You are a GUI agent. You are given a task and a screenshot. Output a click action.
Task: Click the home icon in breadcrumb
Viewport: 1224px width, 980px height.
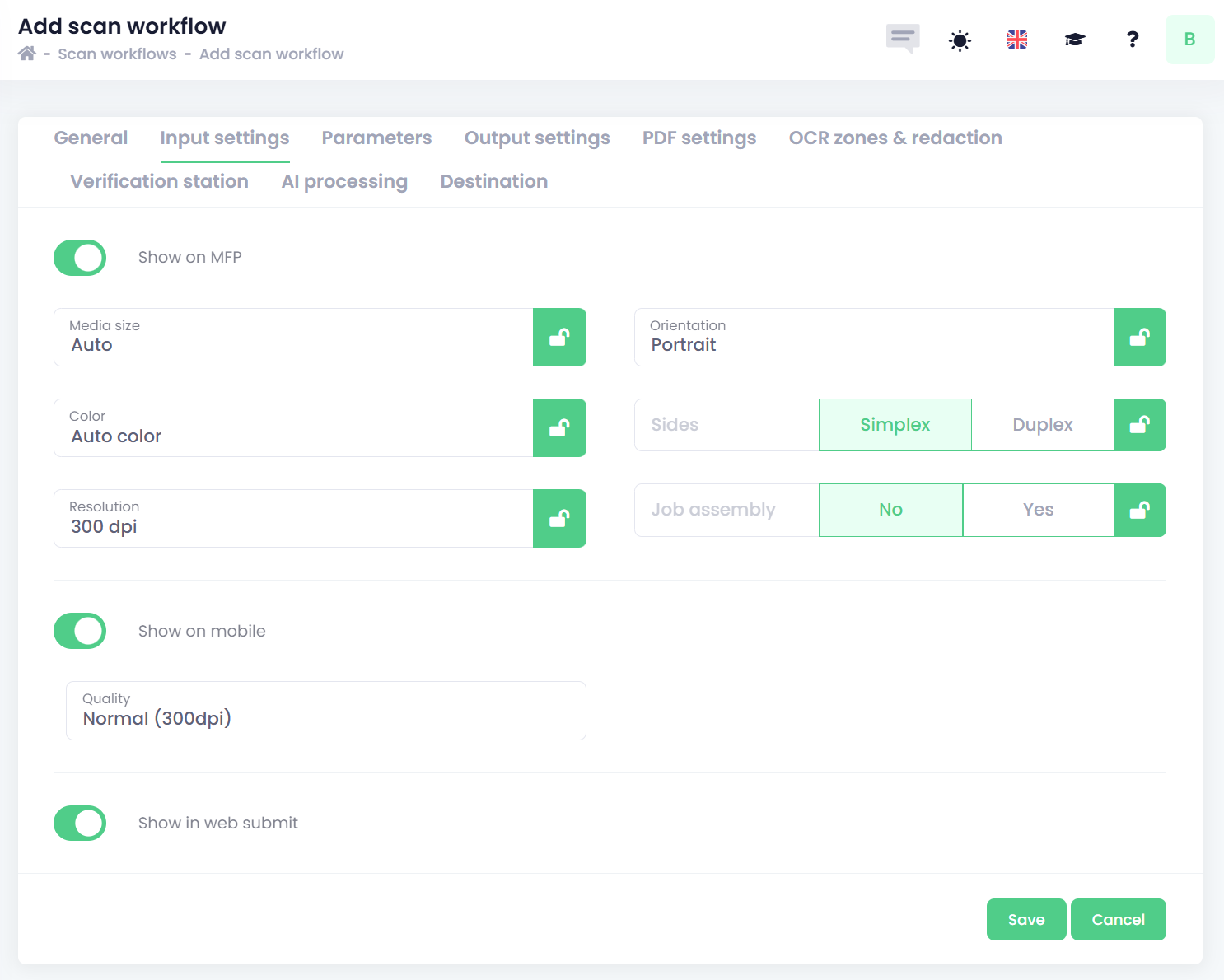point(27,54)
